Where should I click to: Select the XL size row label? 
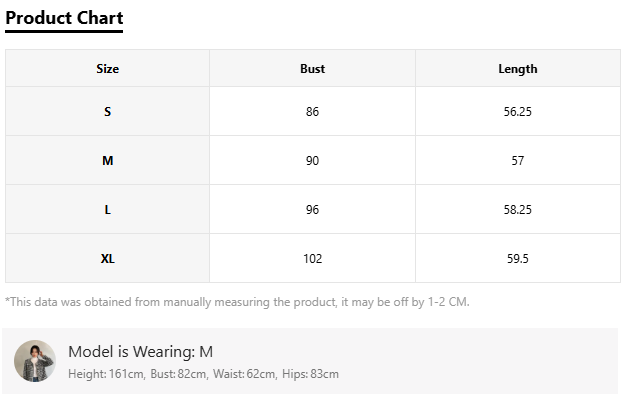[107, 259]
